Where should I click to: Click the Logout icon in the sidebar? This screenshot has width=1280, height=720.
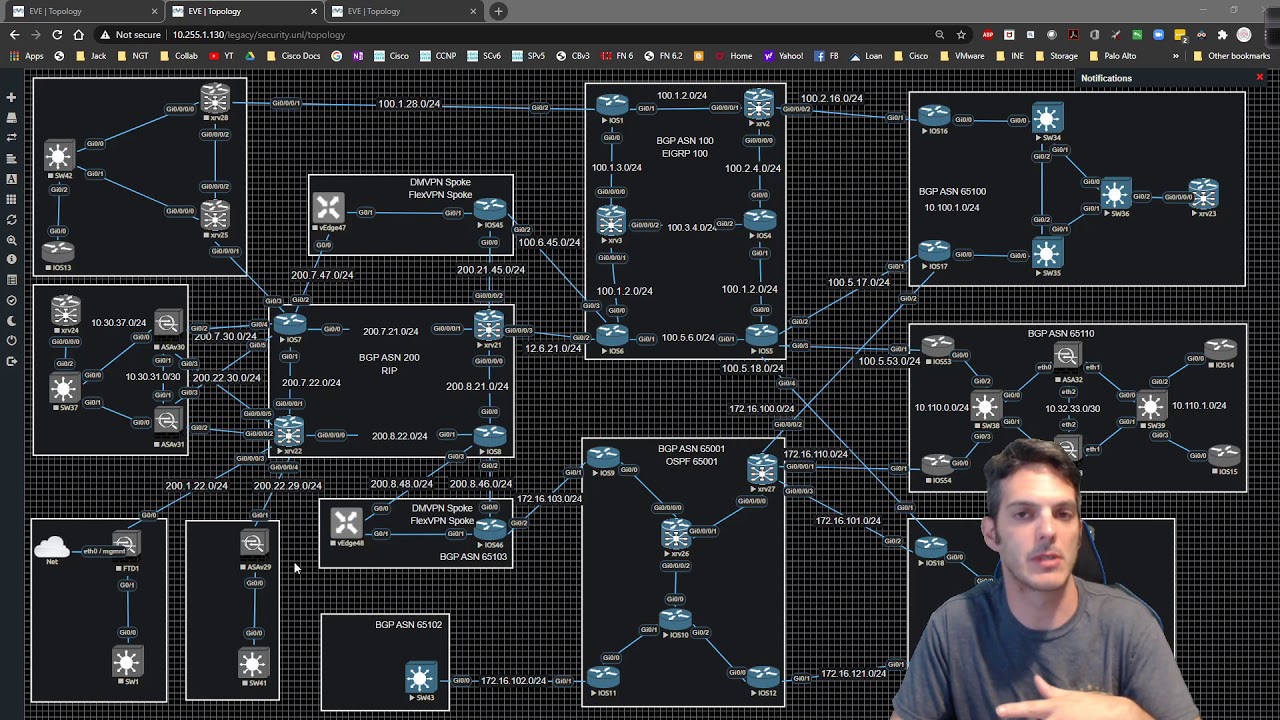point(11,361)
